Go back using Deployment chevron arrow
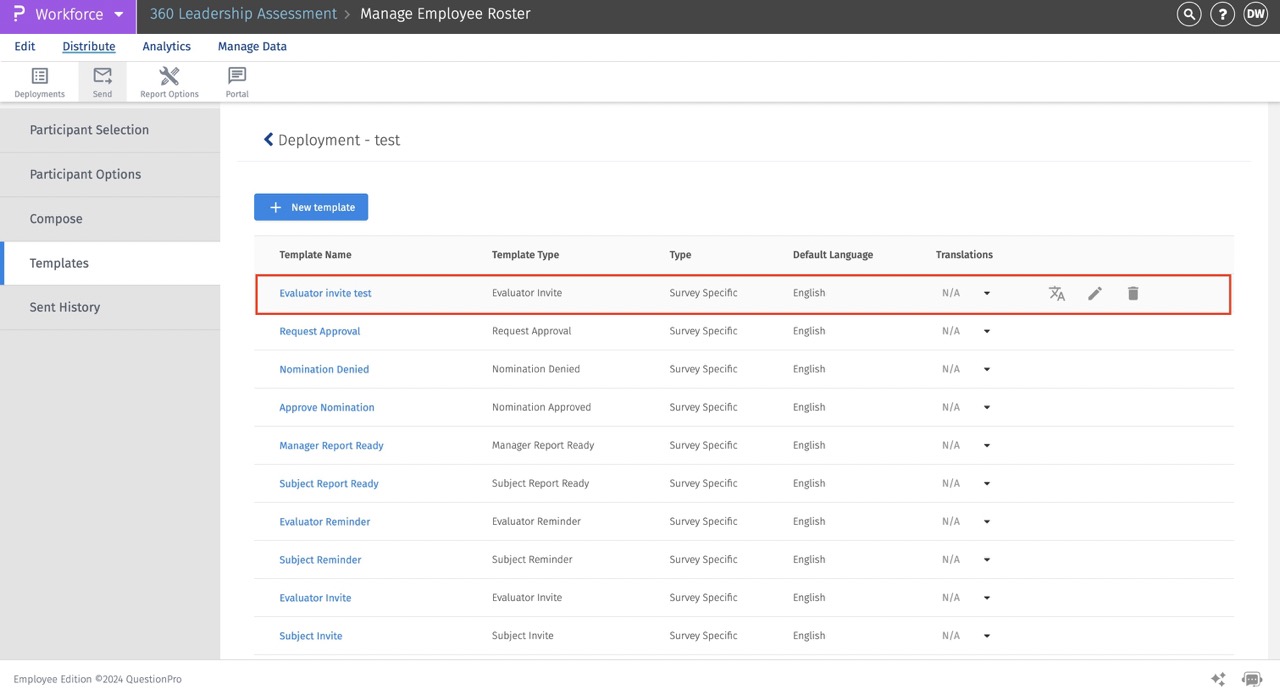The image size is (1280, 695). point(268,140)
